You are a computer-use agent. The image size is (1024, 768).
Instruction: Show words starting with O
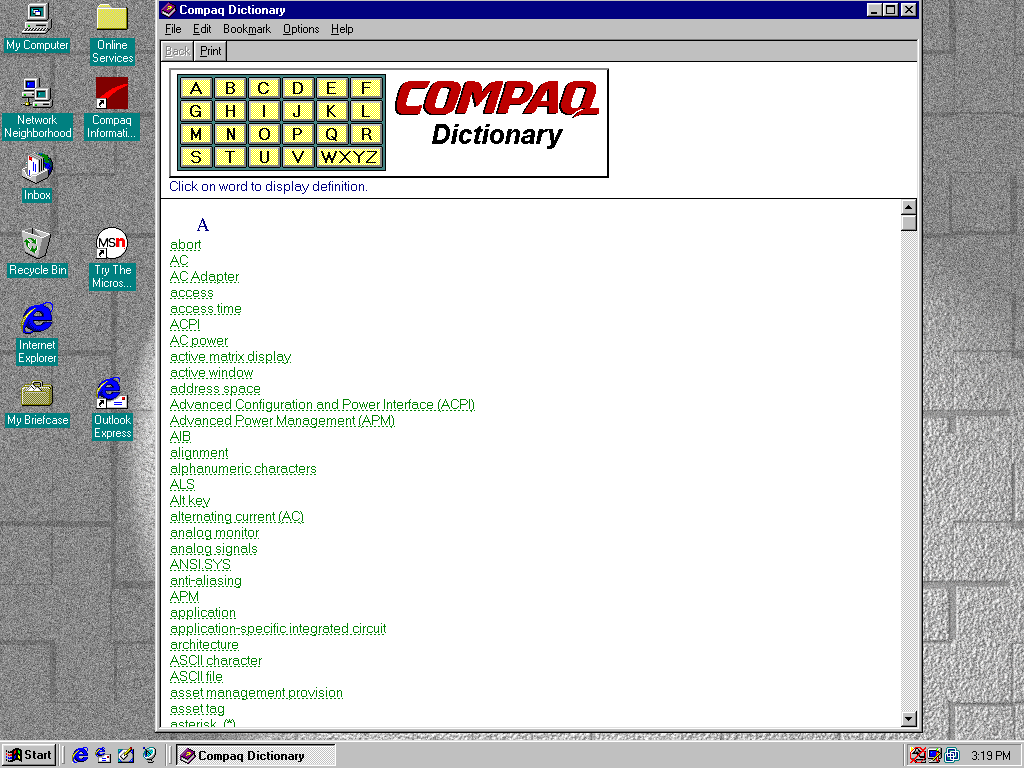tap(264, 134)
